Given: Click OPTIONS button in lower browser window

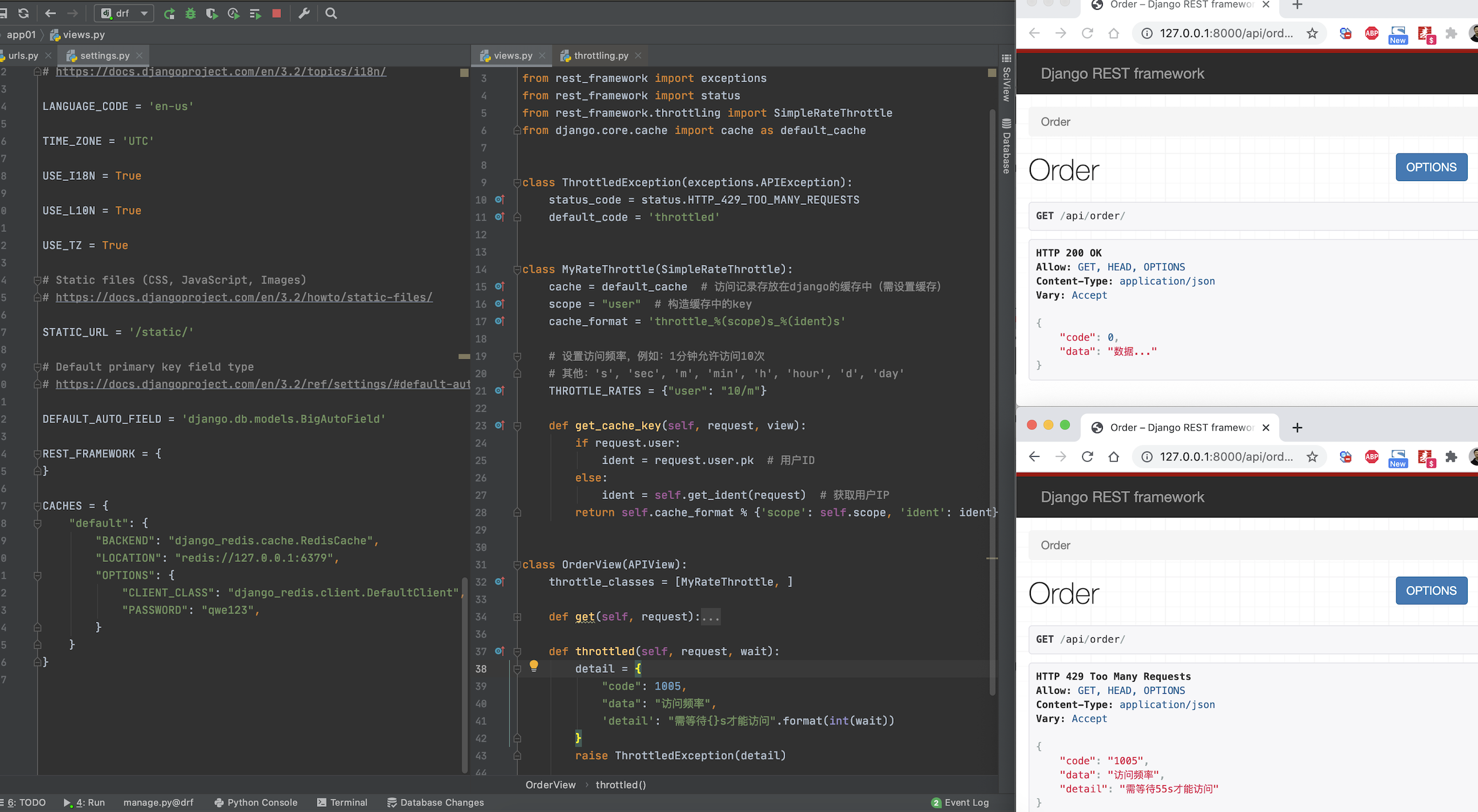Looking at the screenshot, I should point(1431,590).
